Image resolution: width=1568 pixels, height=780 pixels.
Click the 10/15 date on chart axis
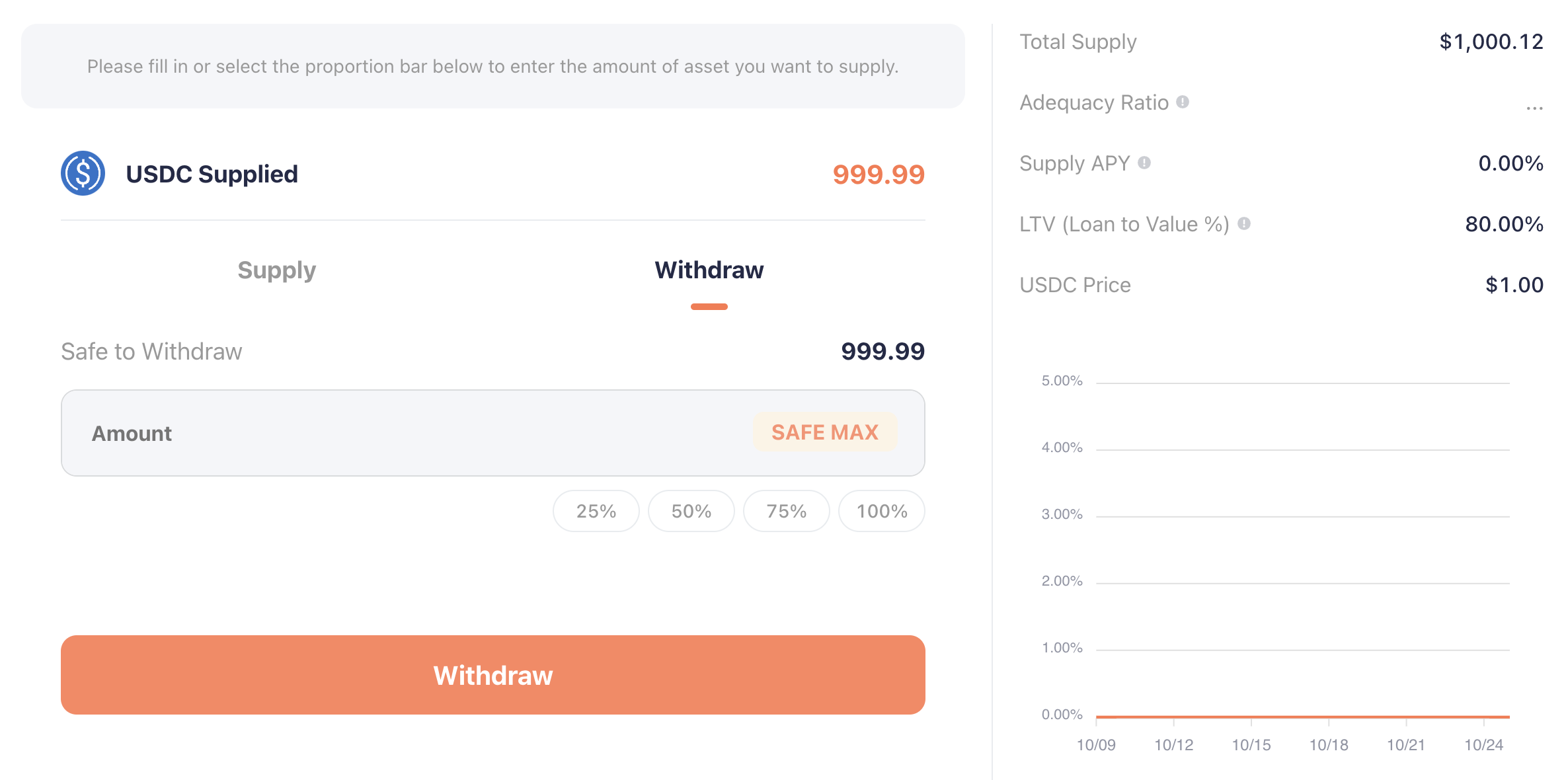1251,745
